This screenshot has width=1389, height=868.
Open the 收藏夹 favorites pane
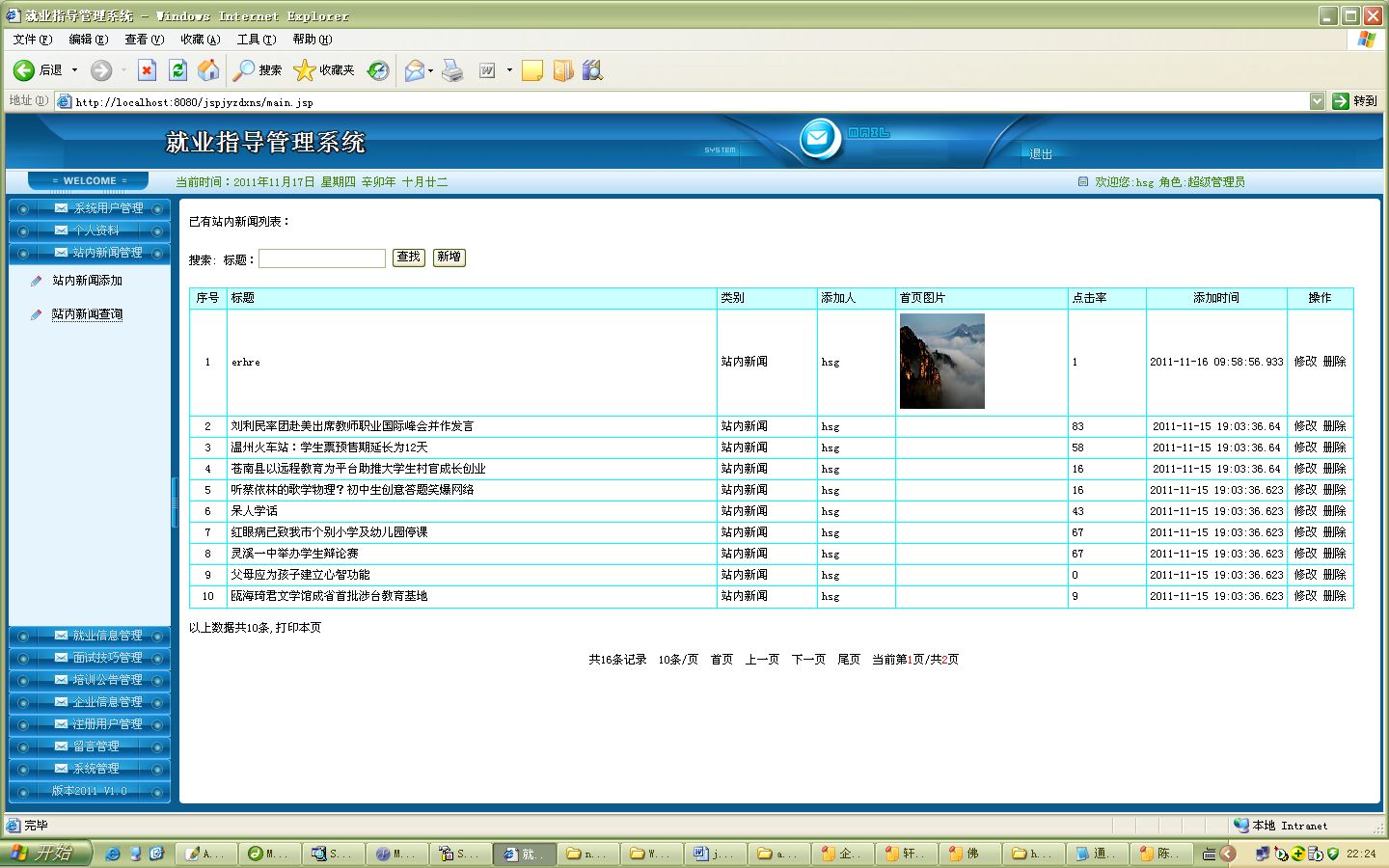coord(324,70)
